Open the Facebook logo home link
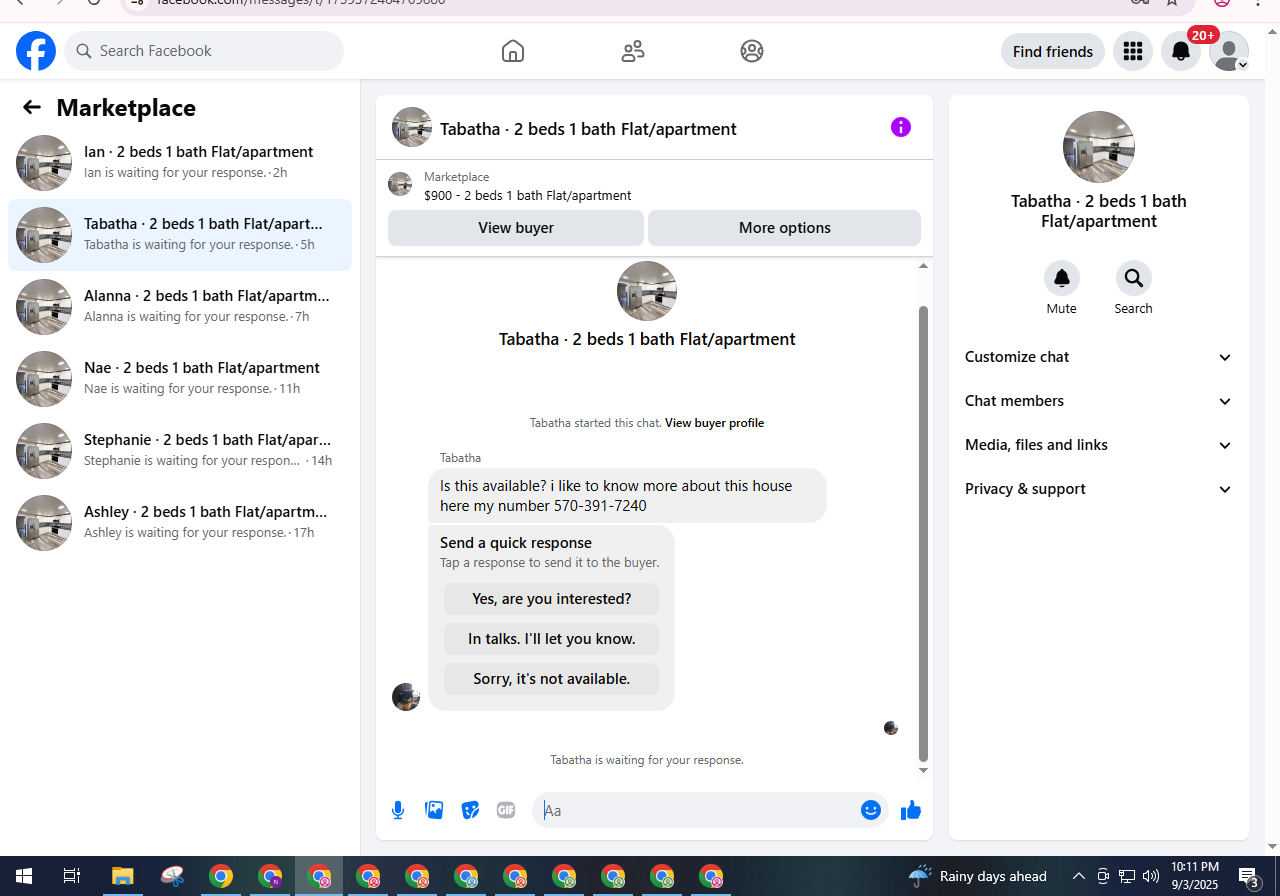1280x896 pixels. click(x=36, y=51)
